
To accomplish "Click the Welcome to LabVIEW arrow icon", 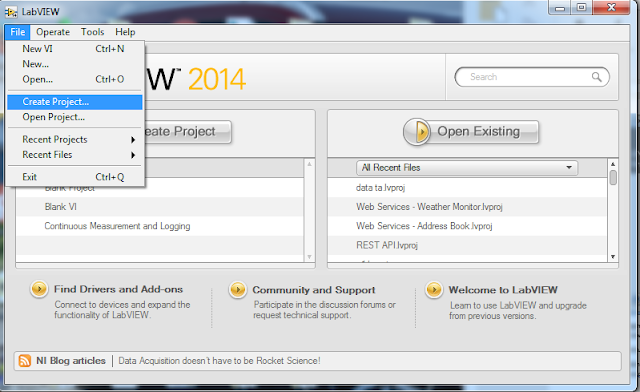I will click(x=433, y=290).
